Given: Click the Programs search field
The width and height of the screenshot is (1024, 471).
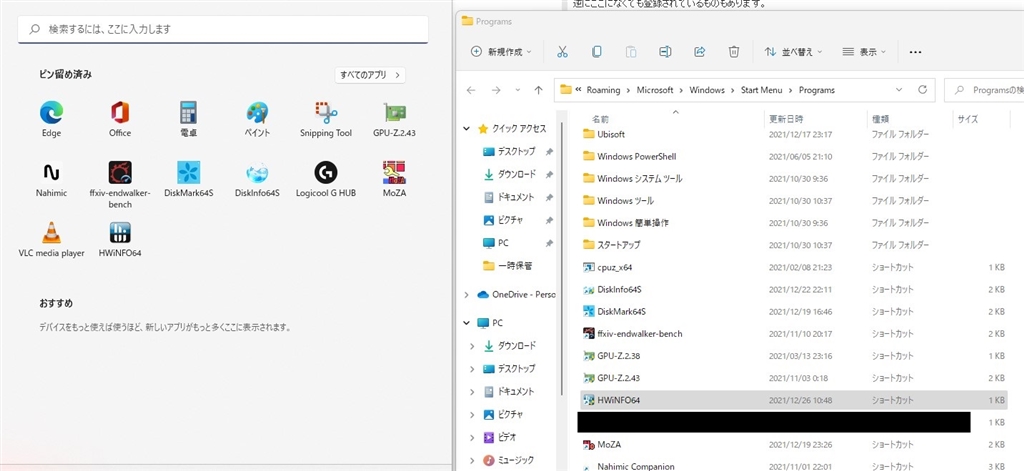Looking at the screenshot, I should pyautogui.click(x=984, y=90).
